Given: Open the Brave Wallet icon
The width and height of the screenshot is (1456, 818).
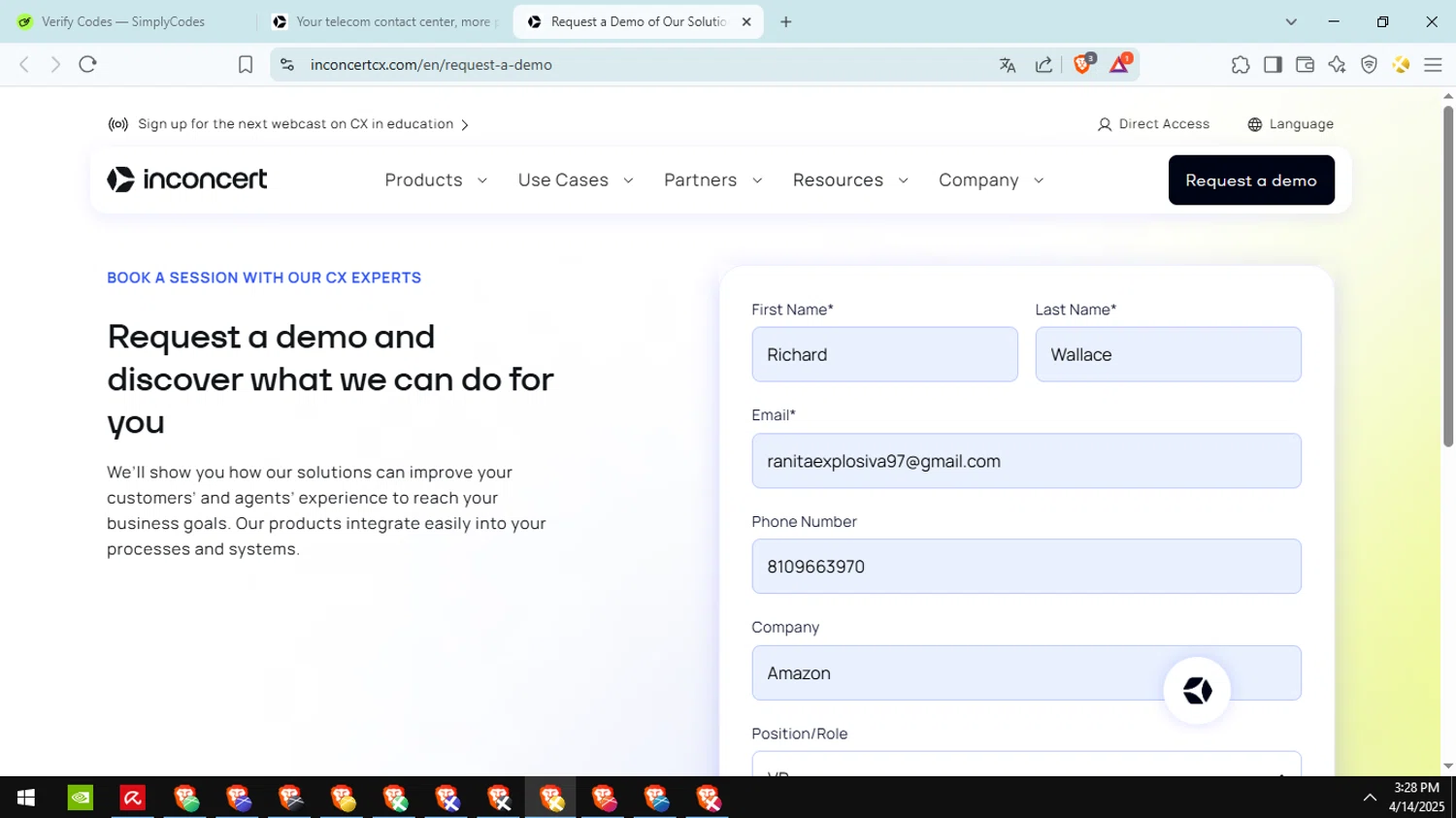Looking at the screenshot, I should (x=1305, y=65).
